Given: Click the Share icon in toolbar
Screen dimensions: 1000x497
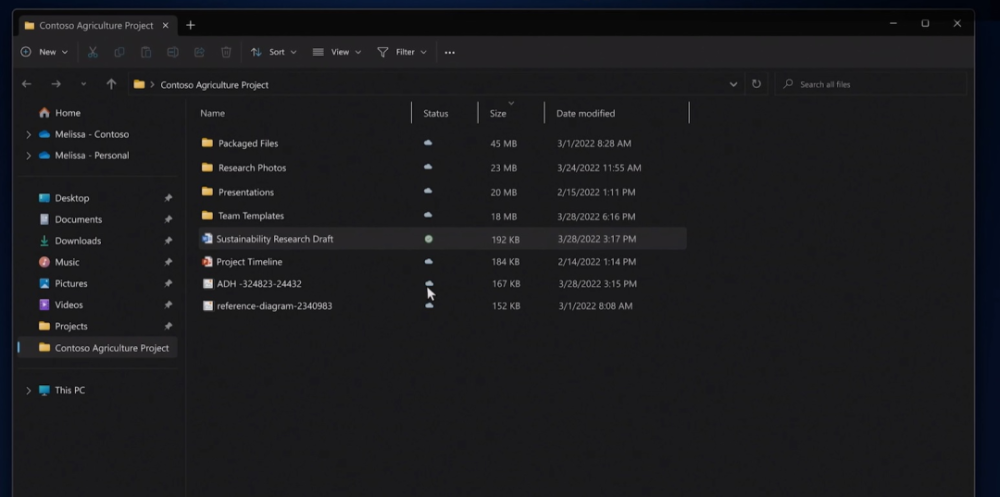Looking at the screenshot, I should [x=199, y=52].
